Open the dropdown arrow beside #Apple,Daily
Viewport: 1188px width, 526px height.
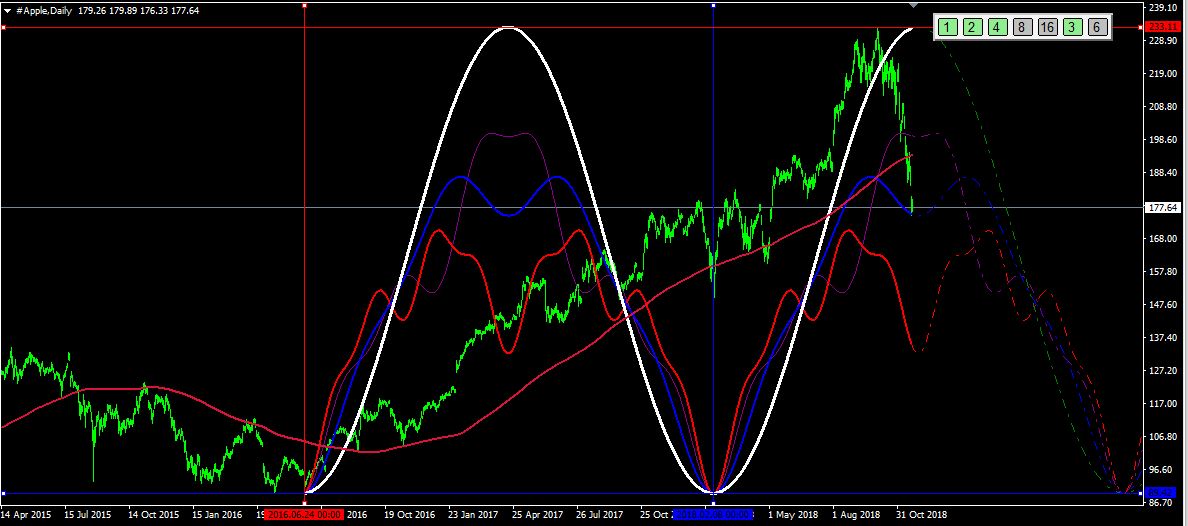point(8,10)
